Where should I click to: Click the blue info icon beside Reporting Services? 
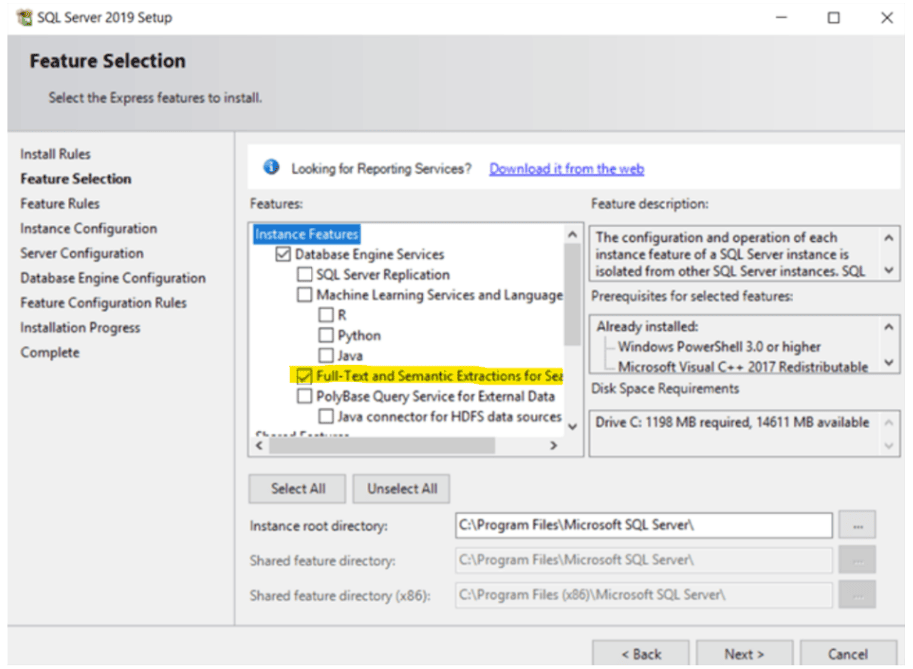click(x=271, y=167)
